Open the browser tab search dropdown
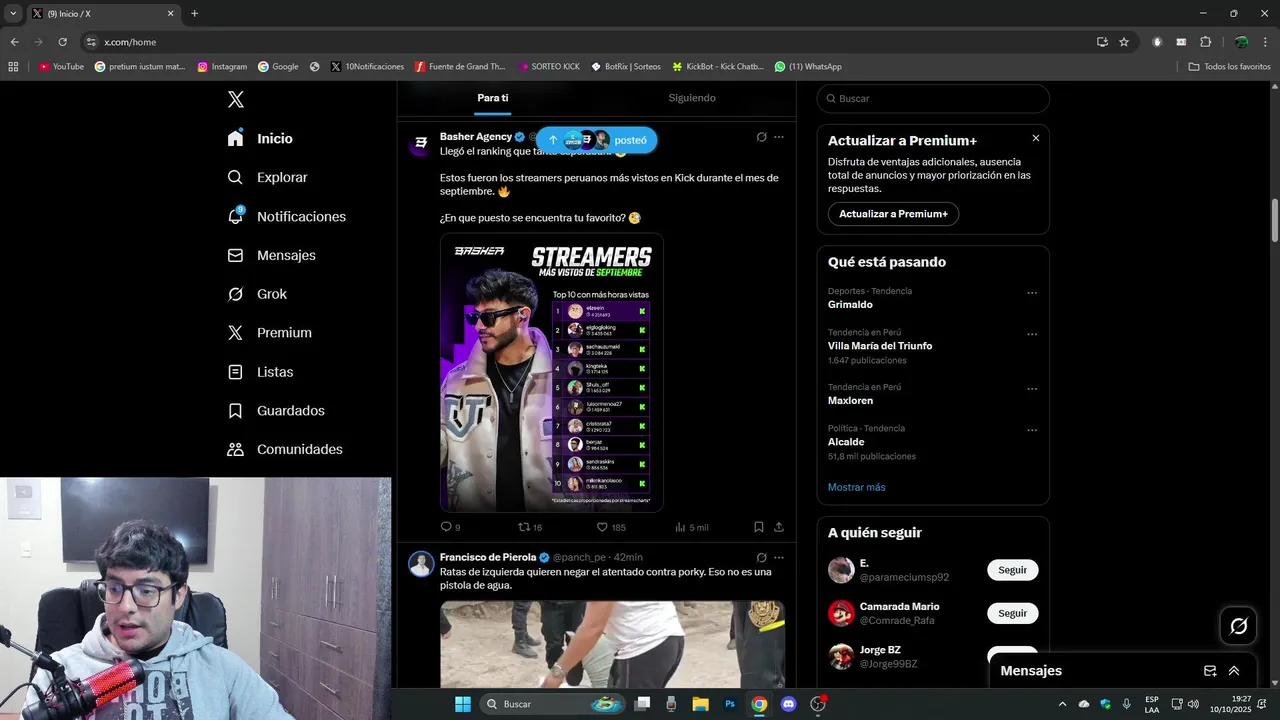This screenshot has width=1280, height=720. click(13, 14)
